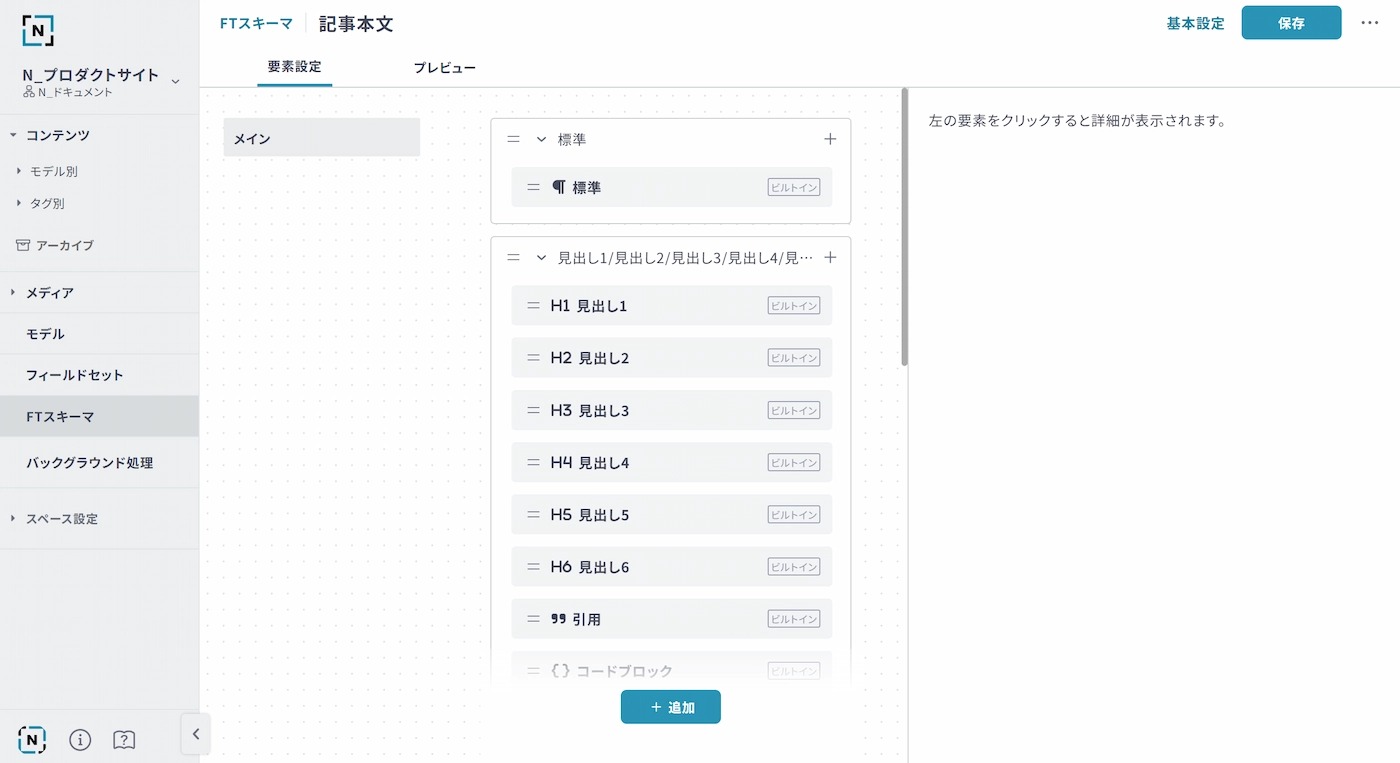The height and width of the screenshot is (763, 1400).
Task: Expand the メディア section in sidebar
Action: point(13,293)
